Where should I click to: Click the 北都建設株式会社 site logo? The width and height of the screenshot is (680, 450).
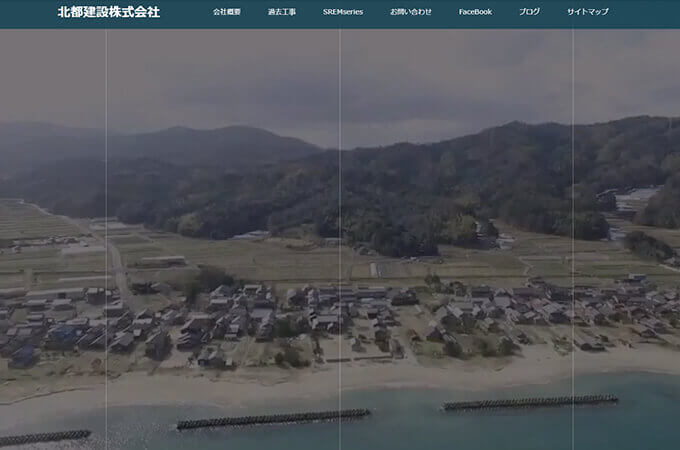(x=108, y=12)
